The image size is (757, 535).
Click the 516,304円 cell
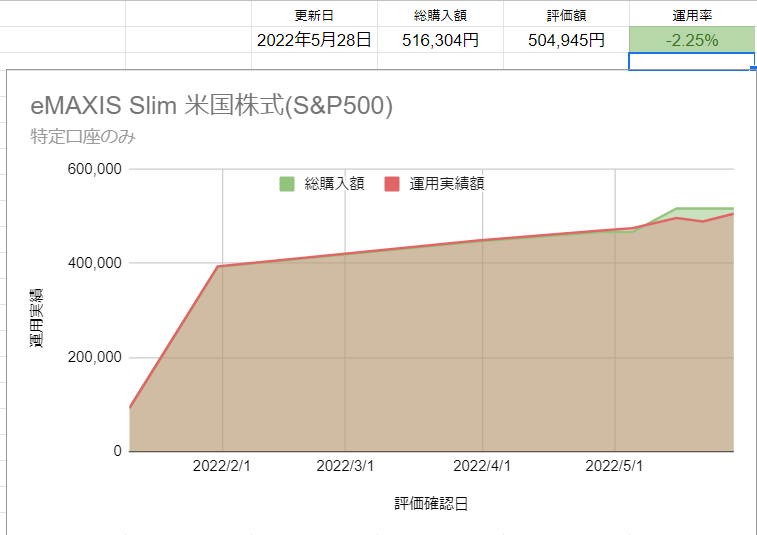[x=440, y=40]
